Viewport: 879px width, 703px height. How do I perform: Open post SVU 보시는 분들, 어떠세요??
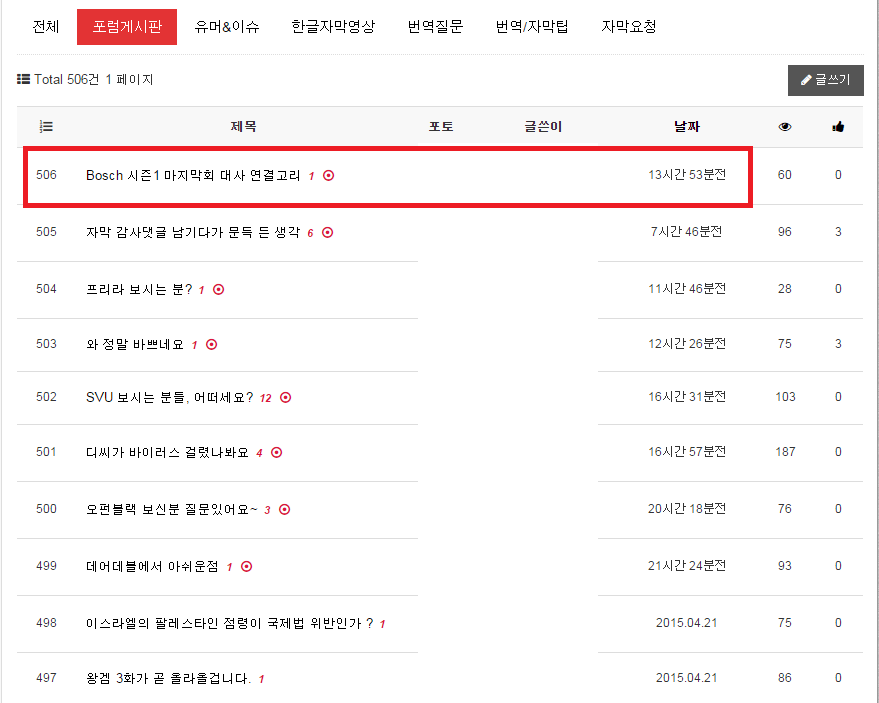[169, 397]
